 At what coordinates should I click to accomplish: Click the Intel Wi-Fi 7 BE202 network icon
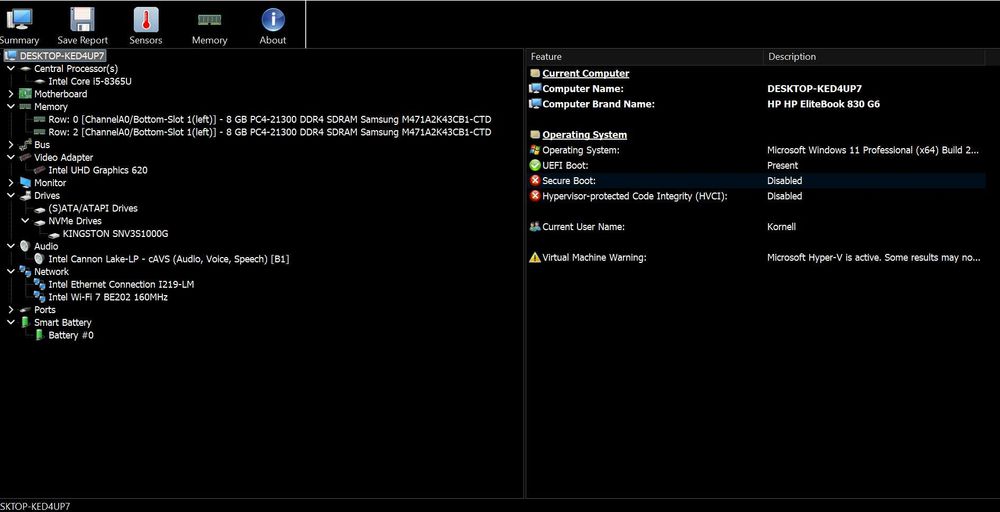pyautogui.click(x=40, y=297)
